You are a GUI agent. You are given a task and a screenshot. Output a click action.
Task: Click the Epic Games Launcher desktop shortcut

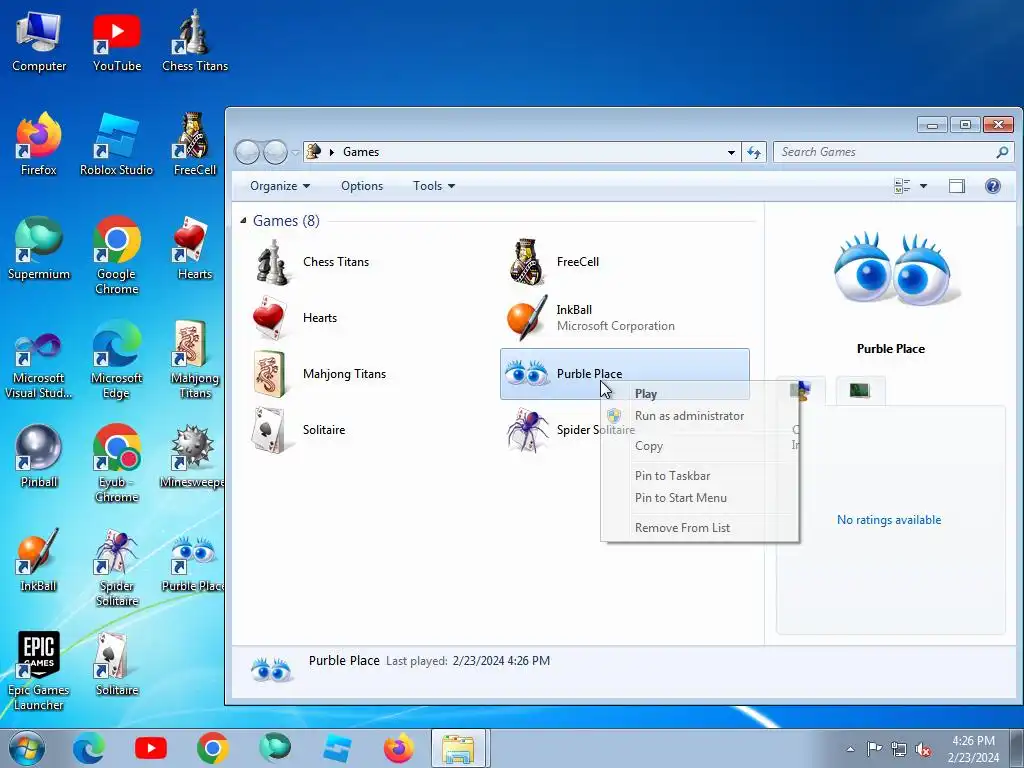(x=39, y=671)
